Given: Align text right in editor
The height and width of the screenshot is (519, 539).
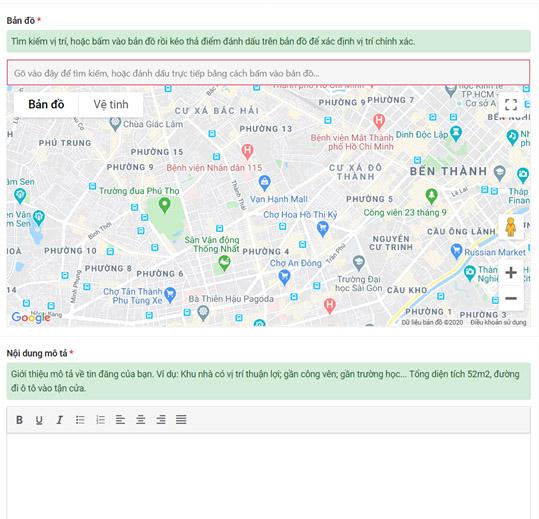Looking at the screenshot, I should pos(161,419).
